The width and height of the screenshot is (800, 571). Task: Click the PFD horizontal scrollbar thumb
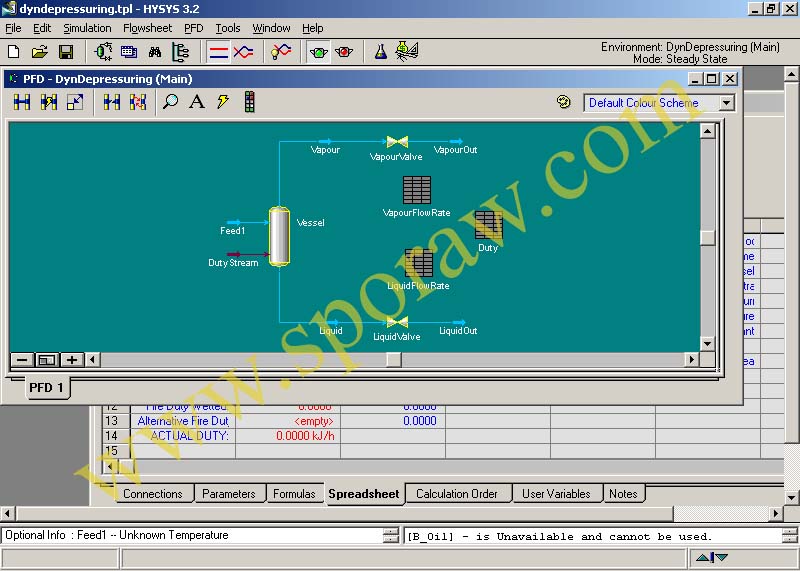coord(393,360)
